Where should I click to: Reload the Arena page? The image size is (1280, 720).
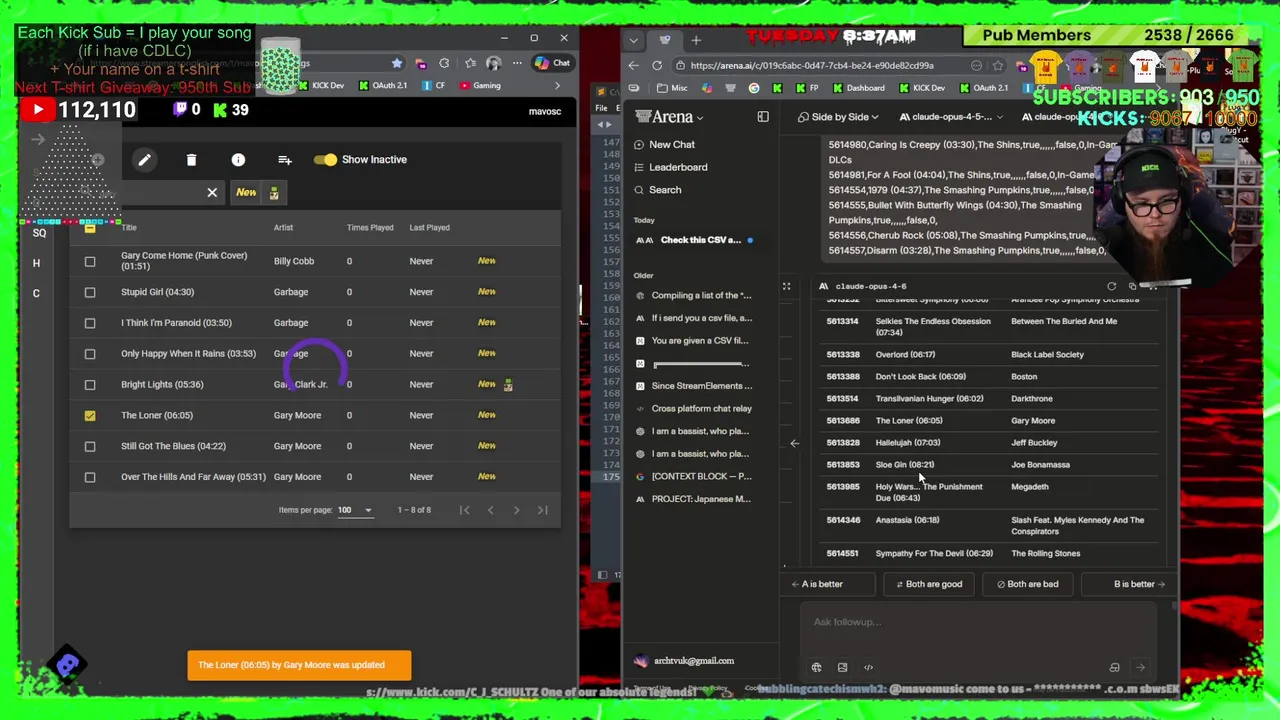(657, 66)
